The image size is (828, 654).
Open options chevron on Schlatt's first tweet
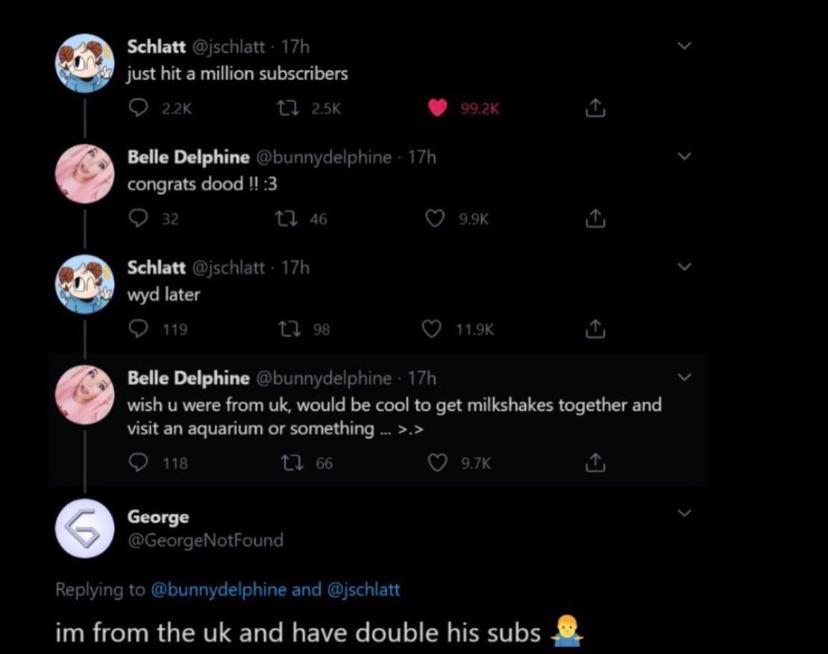pos(684,46)
